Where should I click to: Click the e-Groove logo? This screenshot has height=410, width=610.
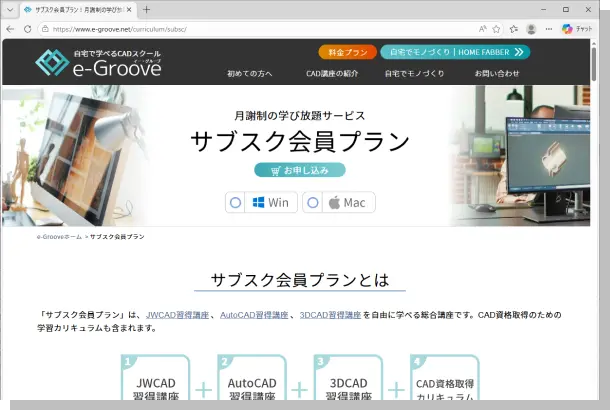click(x=98, y=62)
